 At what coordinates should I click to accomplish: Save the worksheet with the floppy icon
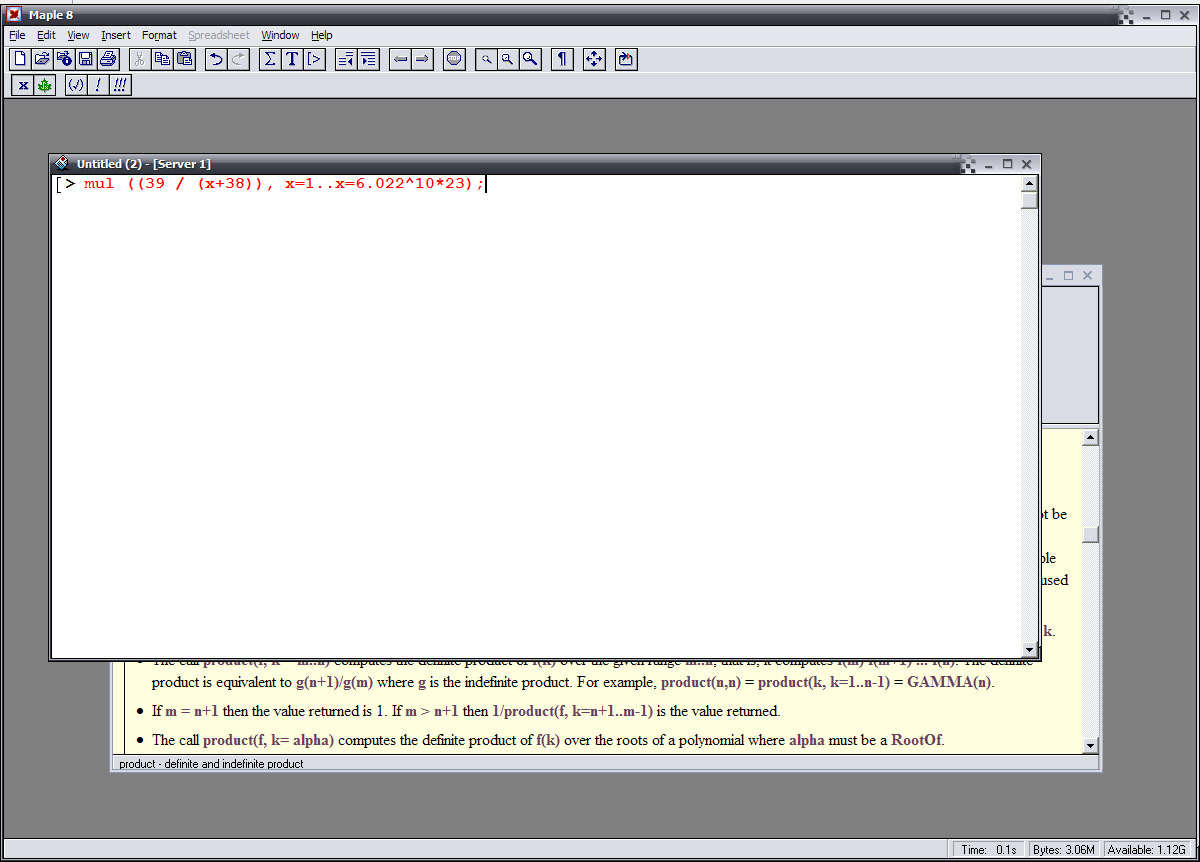[x=86, y=60]
